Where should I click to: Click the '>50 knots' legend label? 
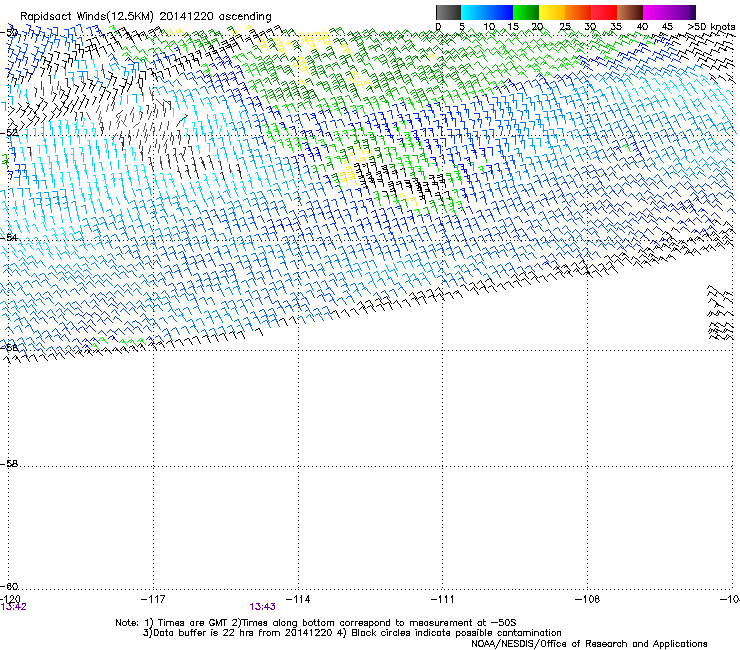(x=711, y=27)
